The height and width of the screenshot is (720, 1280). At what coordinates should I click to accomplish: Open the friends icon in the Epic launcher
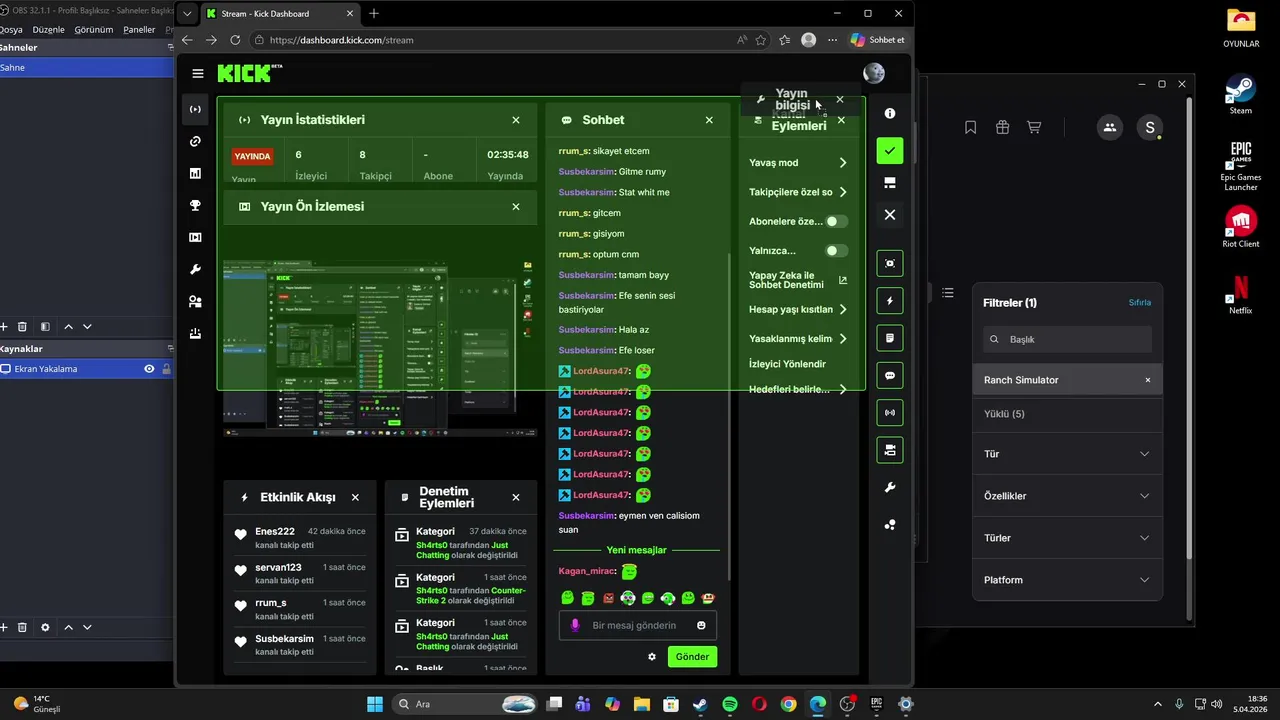(x=1109, y=127)
